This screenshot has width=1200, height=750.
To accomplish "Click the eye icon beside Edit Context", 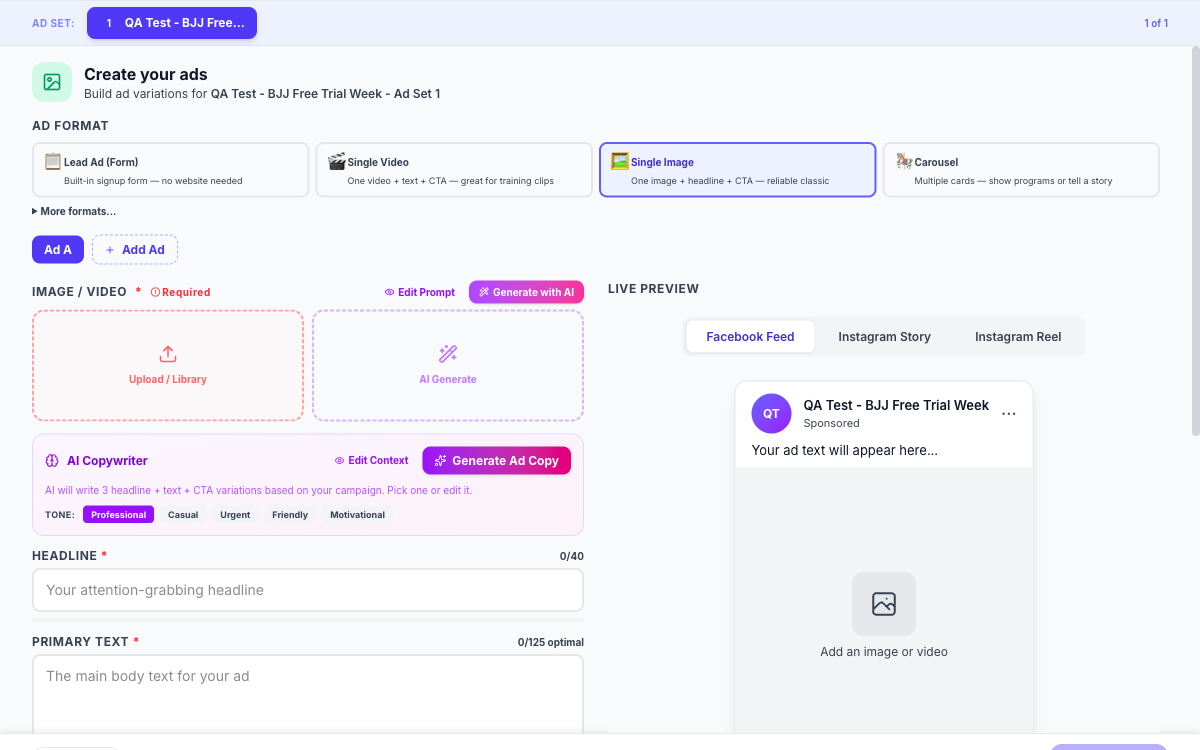I will tap(340, 461).
